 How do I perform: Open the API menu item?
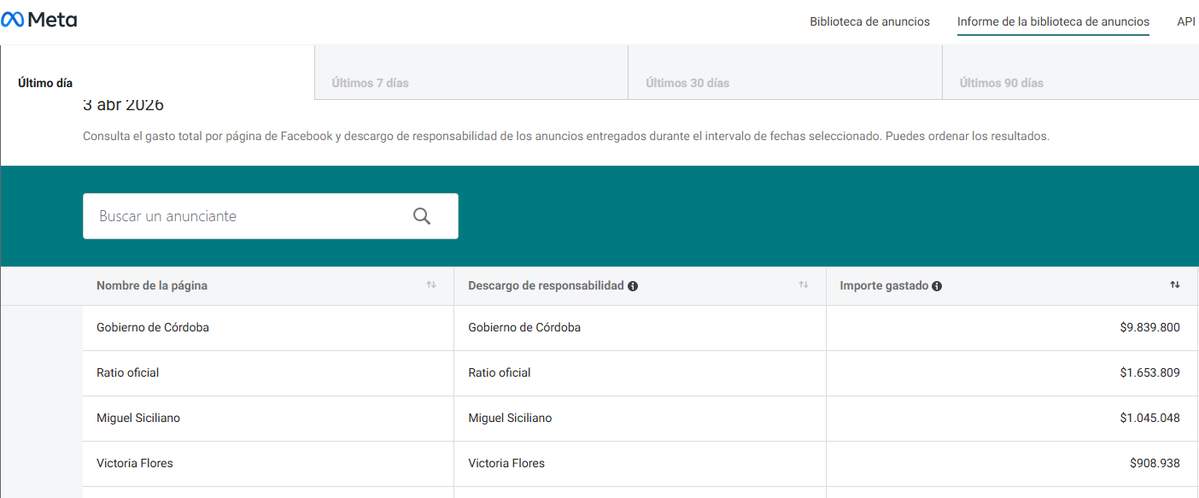(x=1186, y=21)
